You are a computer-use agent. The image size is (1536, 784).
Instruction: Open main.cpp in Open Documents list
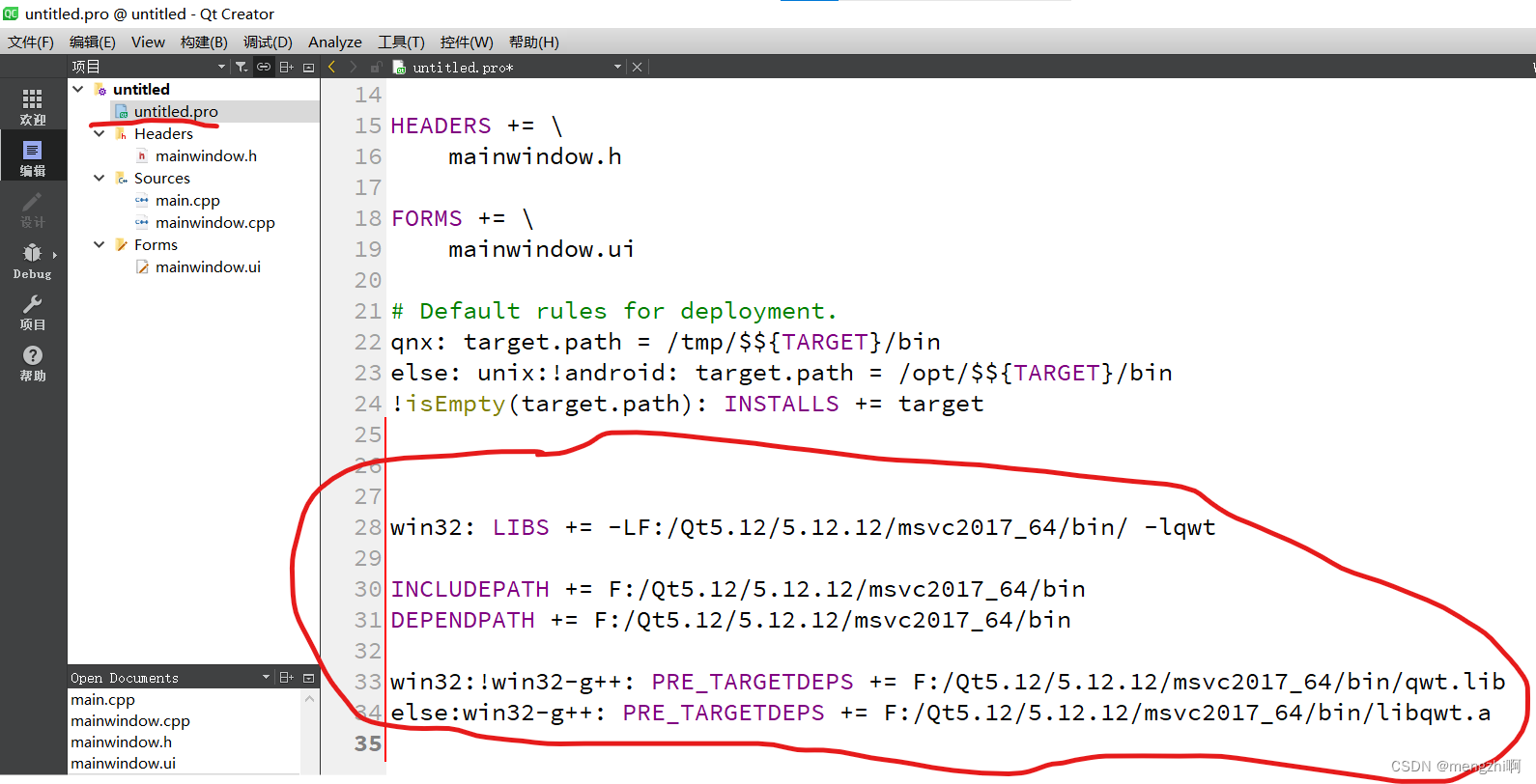(x=102, y=699)
